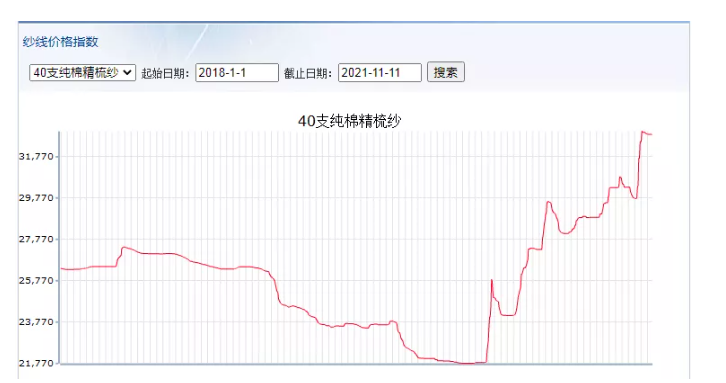Click the 搜索 search button
This screenshot has height=383, width=726.
[445, 72]
